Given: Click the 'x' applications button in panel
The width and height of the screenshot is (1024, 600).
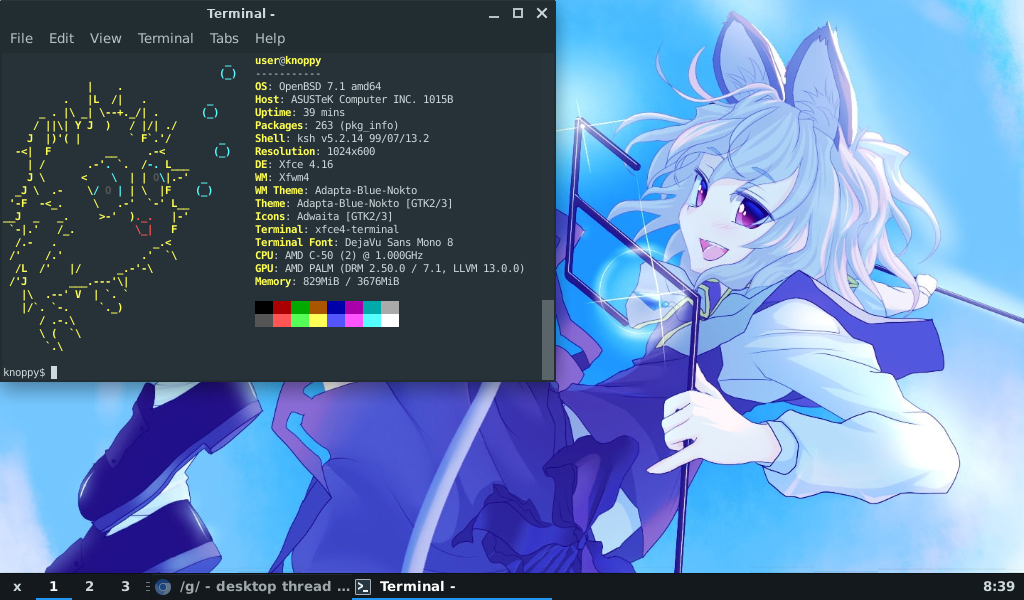Looking at the screenshot, I should click(17, 586).
